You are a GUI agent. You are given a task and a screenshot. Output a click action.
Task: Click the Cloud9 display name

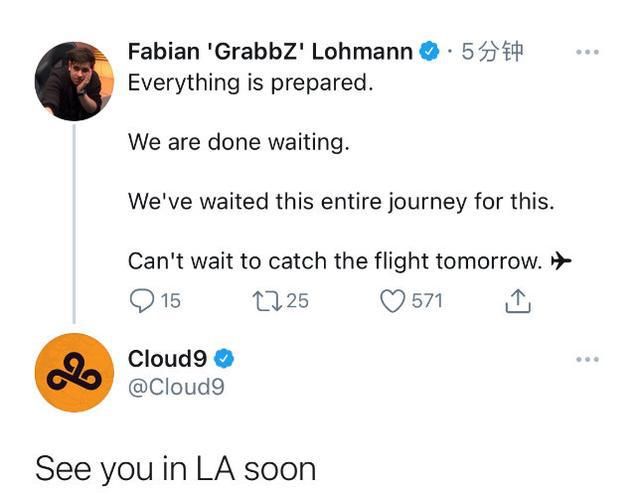(167, 359)
